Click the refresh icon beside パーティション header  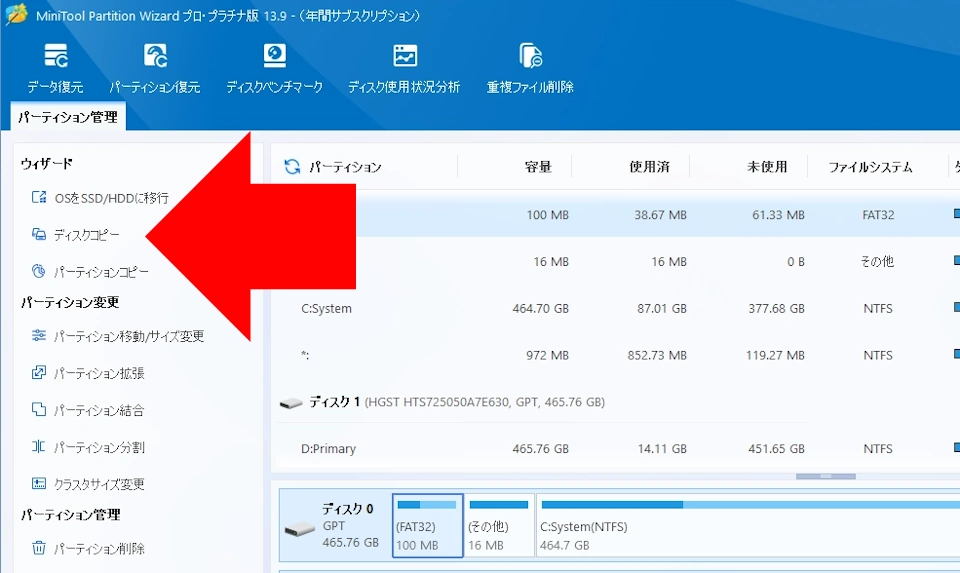pos(292,167)
